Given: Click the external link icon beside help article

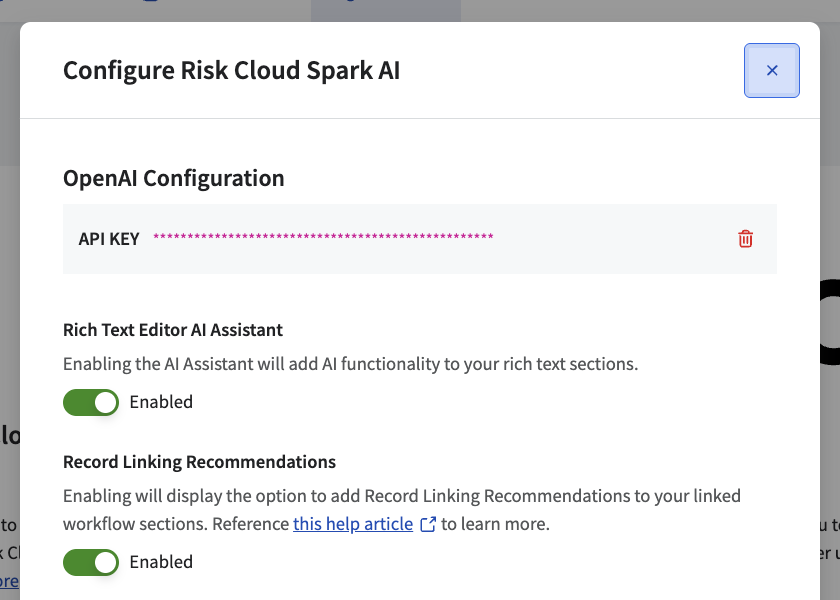Looking at the screenshot, I should (428, 524).
